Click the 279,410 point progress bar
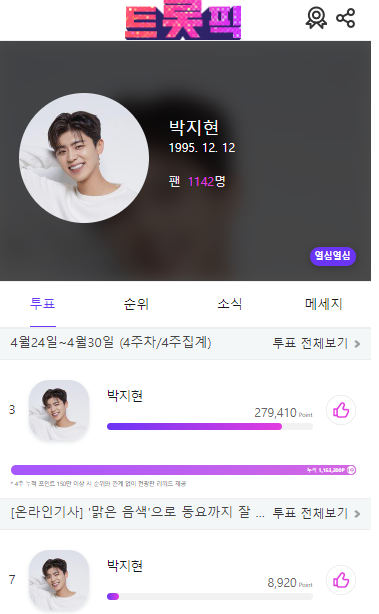This screenshot has width=379, height=614. [210, 426]
